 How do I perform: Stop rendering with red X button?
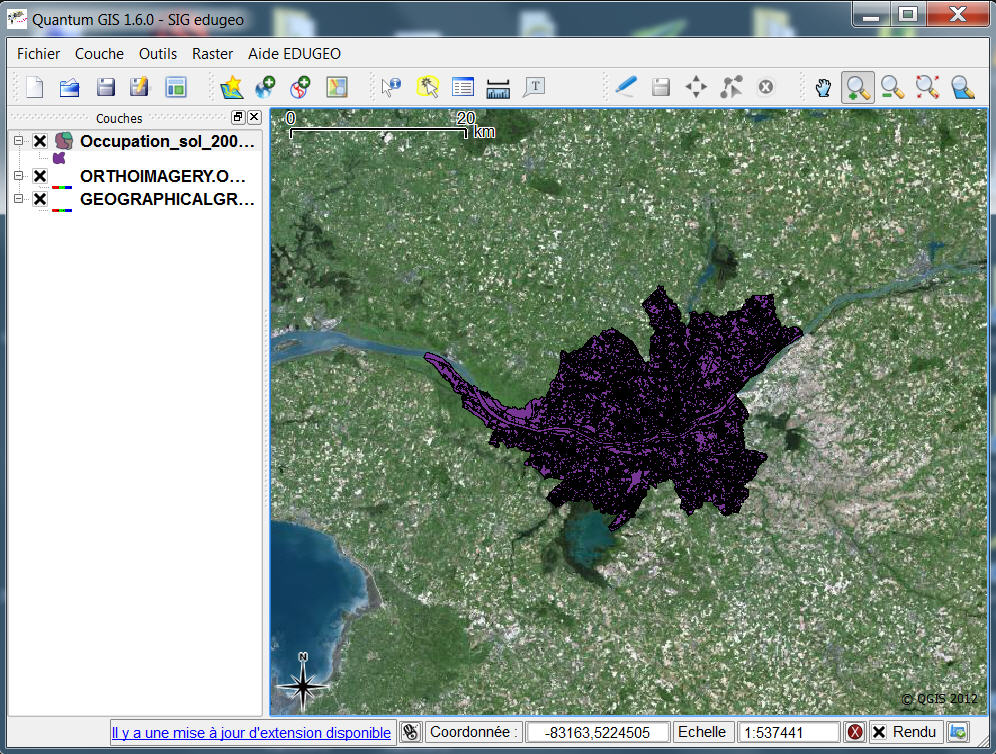point(855,732)
